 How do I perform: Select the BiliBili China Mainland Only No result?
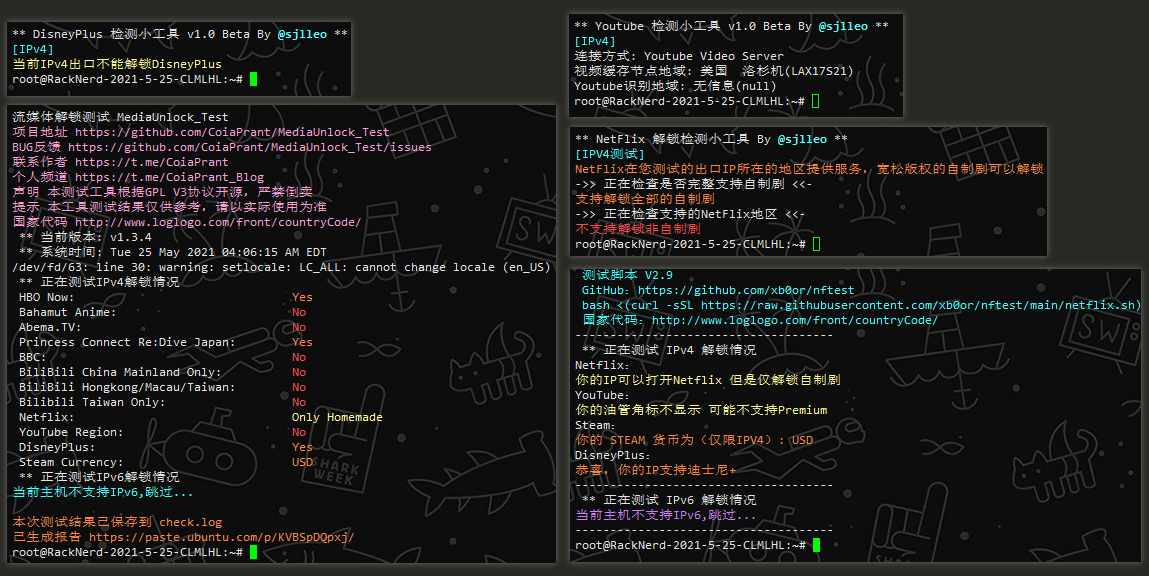pyautogui.click(x=299, y=372)
